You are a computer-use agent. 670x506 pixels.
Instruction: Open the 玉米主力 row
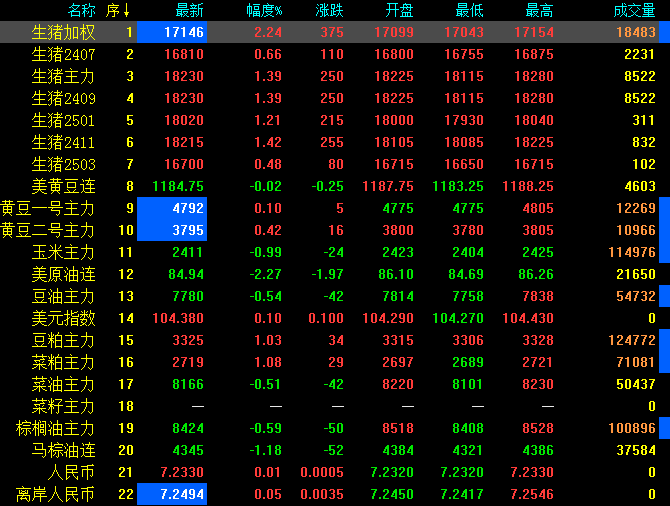tap(335, 252)
